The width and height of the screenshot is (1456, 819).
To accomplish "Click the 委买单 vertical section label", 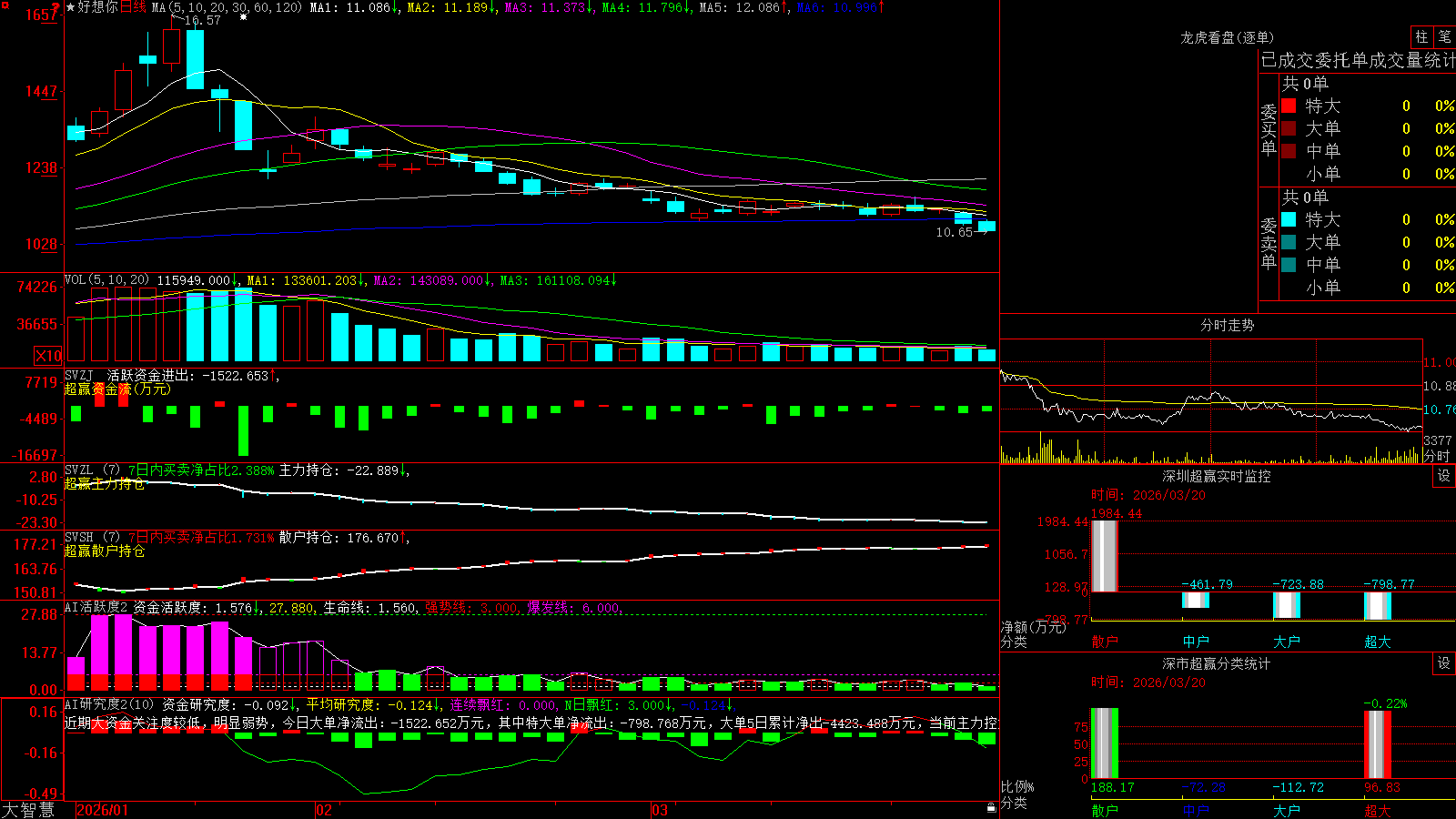I will pyautogui.click(x=1269, y=129).
